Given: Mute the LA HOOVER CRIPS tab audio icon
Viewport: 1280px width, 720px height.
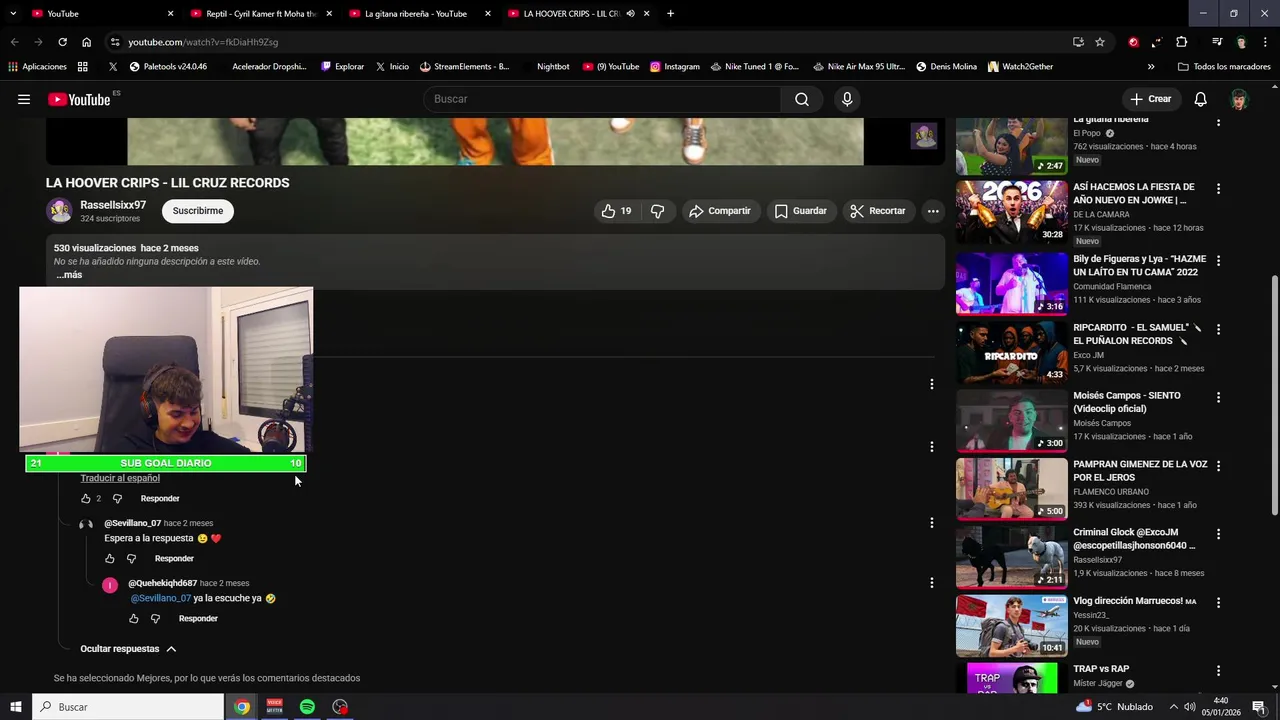Looking at the screenshot, I should click(630, 13).
